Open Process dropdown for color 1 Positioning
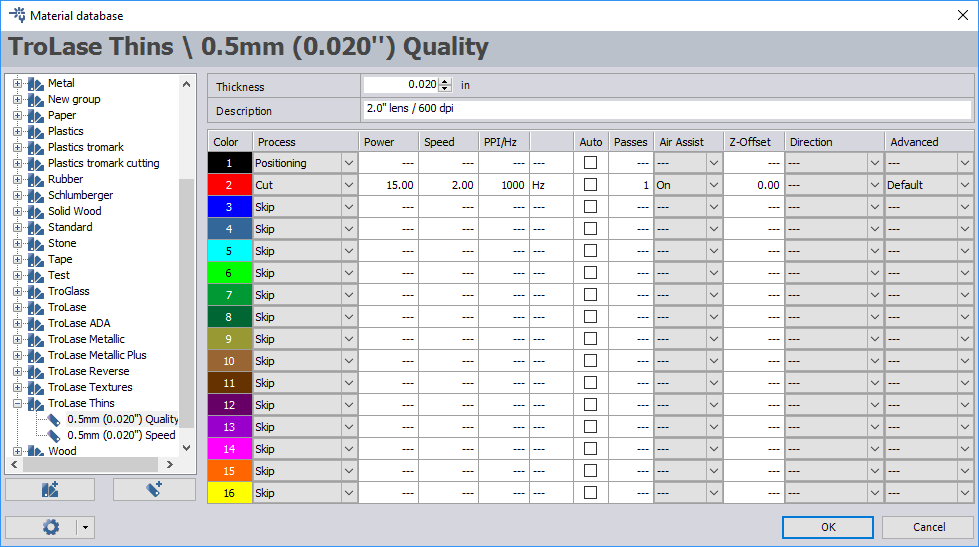 point(349,163)
